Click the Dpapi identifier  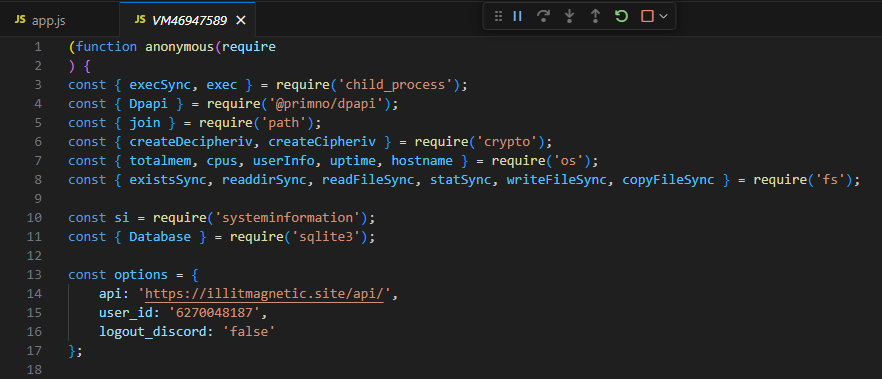pos(148,104)
